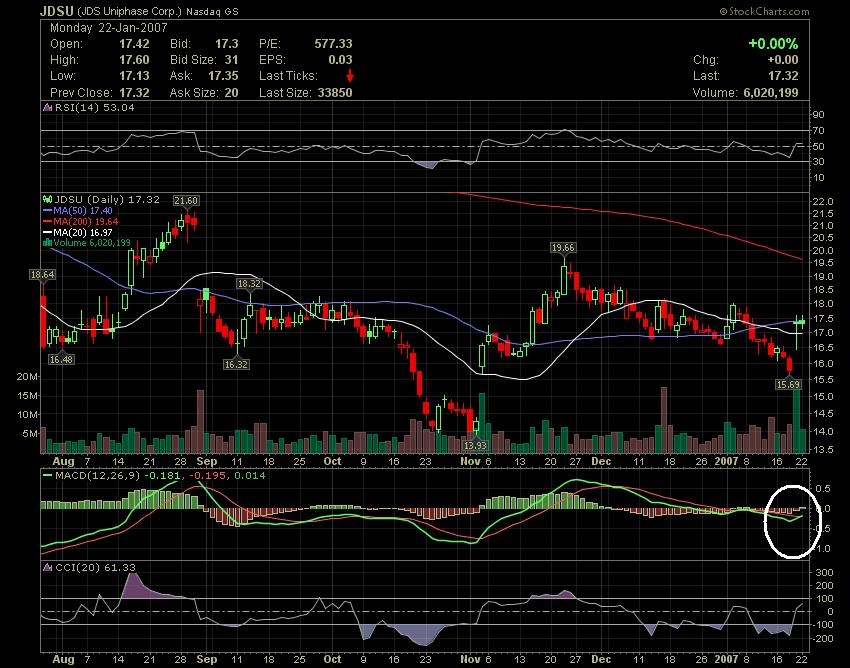The height and width of the screenshot is (668, 850).
Task: Click the 19.66 price high callout
Action: (x=563, y=248)
